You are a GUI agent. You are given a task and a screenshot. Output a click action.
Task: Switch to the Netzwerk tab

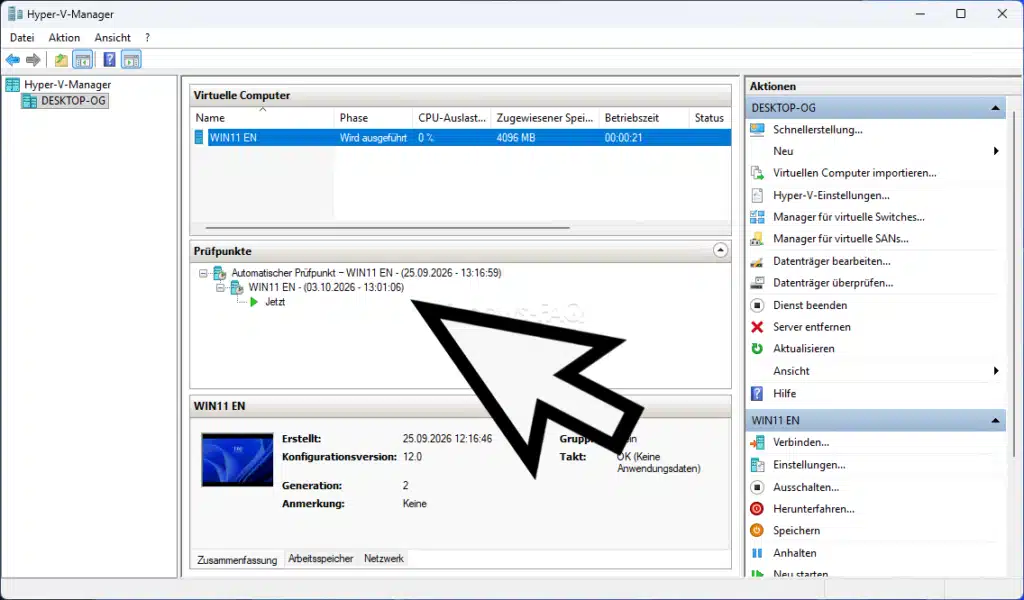pos(384,559)
